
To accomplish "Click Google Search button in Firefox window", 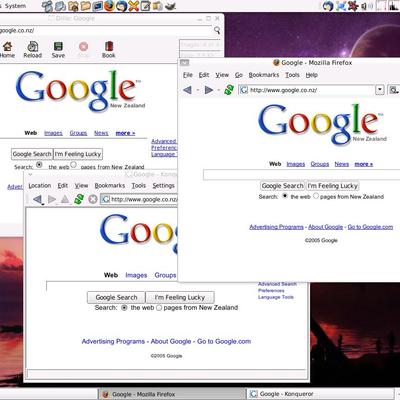I will coord(282,186).
